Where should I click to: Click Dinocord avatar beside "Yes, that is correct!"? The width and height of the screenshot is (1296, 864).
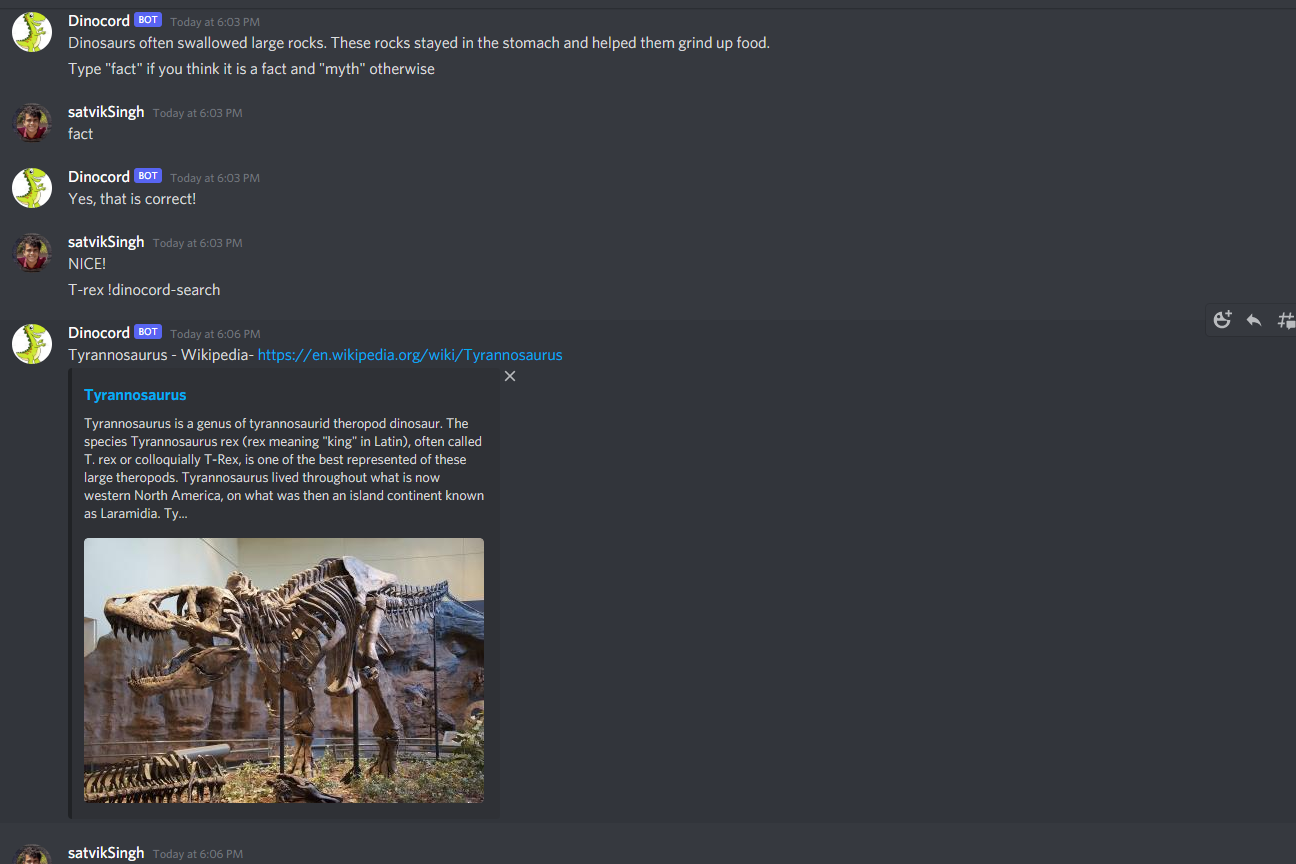(32, 188)
